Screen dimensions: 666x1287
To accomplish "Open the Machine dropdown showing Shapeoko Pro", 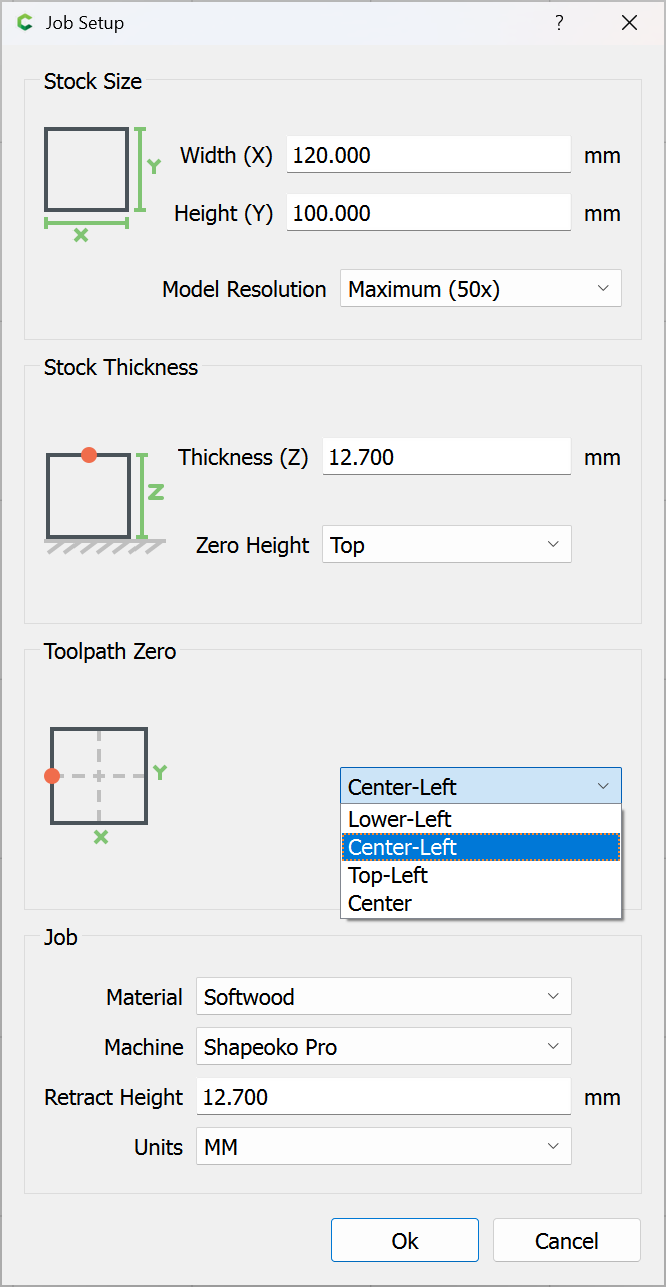I will 383,1047.
